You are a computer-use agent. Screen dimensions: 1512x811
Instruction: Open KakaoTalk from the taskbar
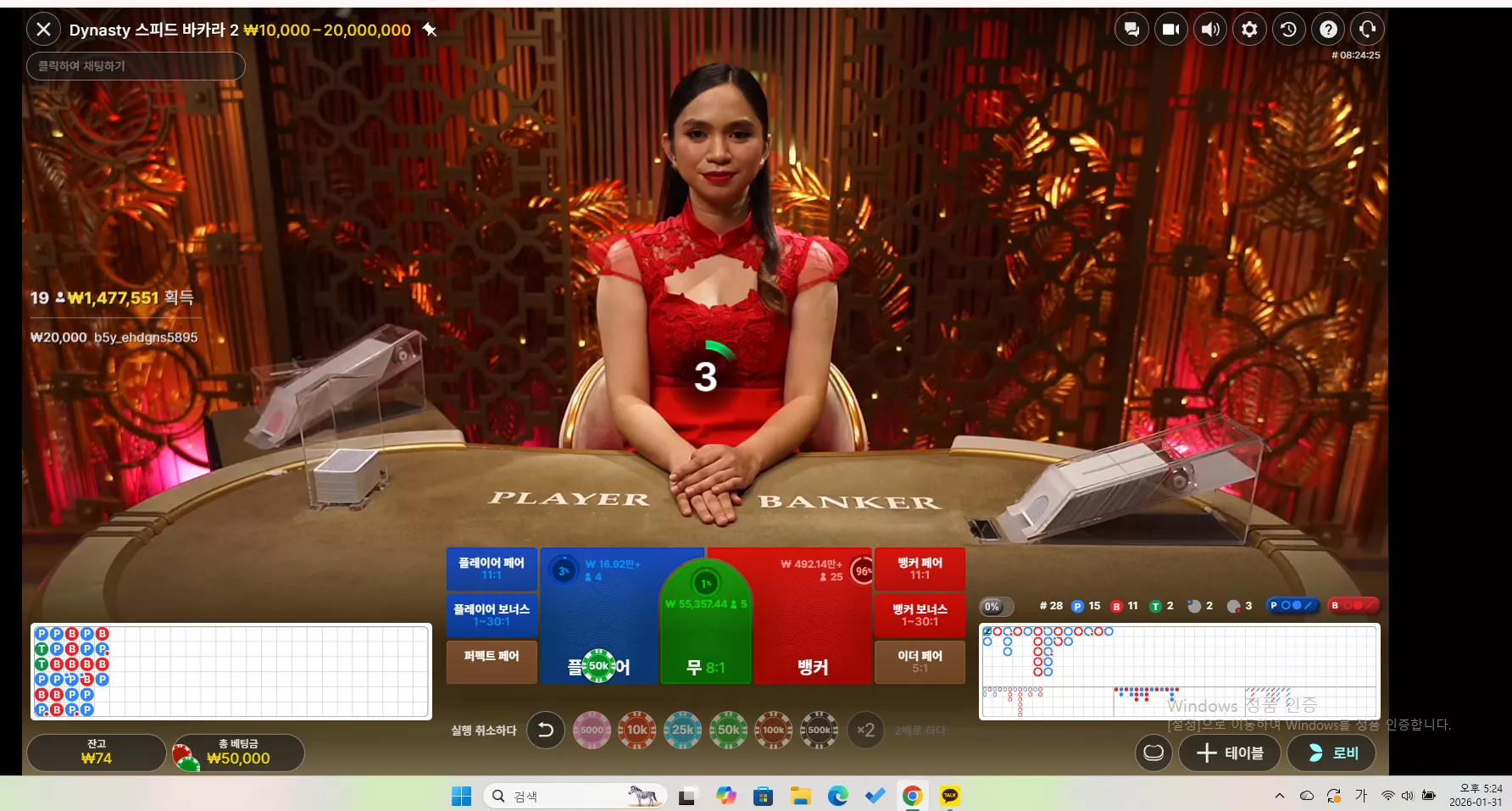pos(950,796)
